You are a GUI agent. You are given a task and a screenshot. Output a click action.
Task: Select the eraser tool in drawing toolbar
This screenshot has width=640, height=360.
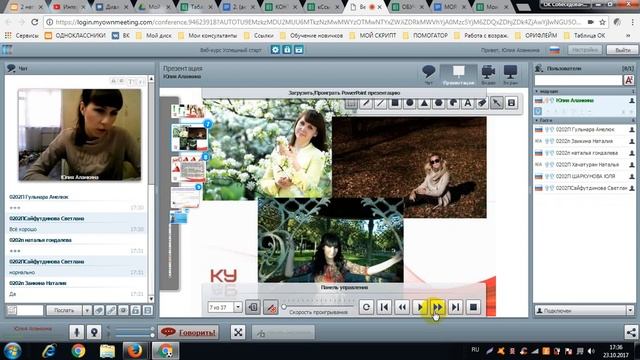(482, 103)
